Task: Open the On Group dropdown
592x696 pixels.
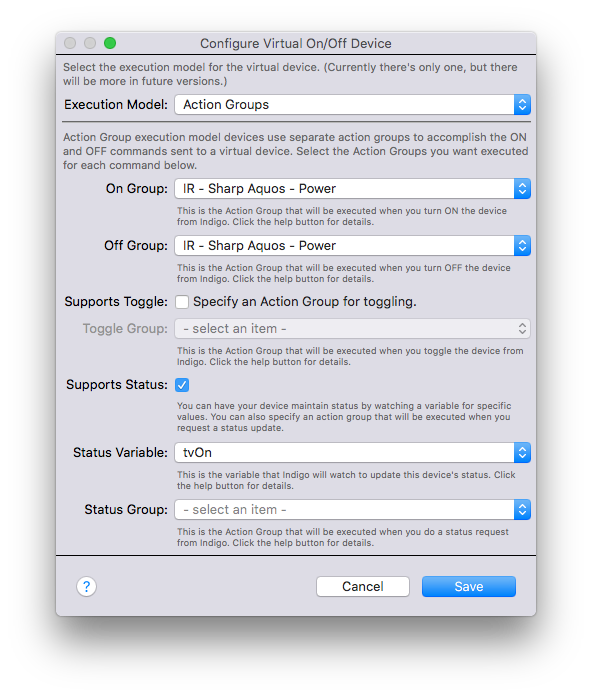Action: coord(352,189)
